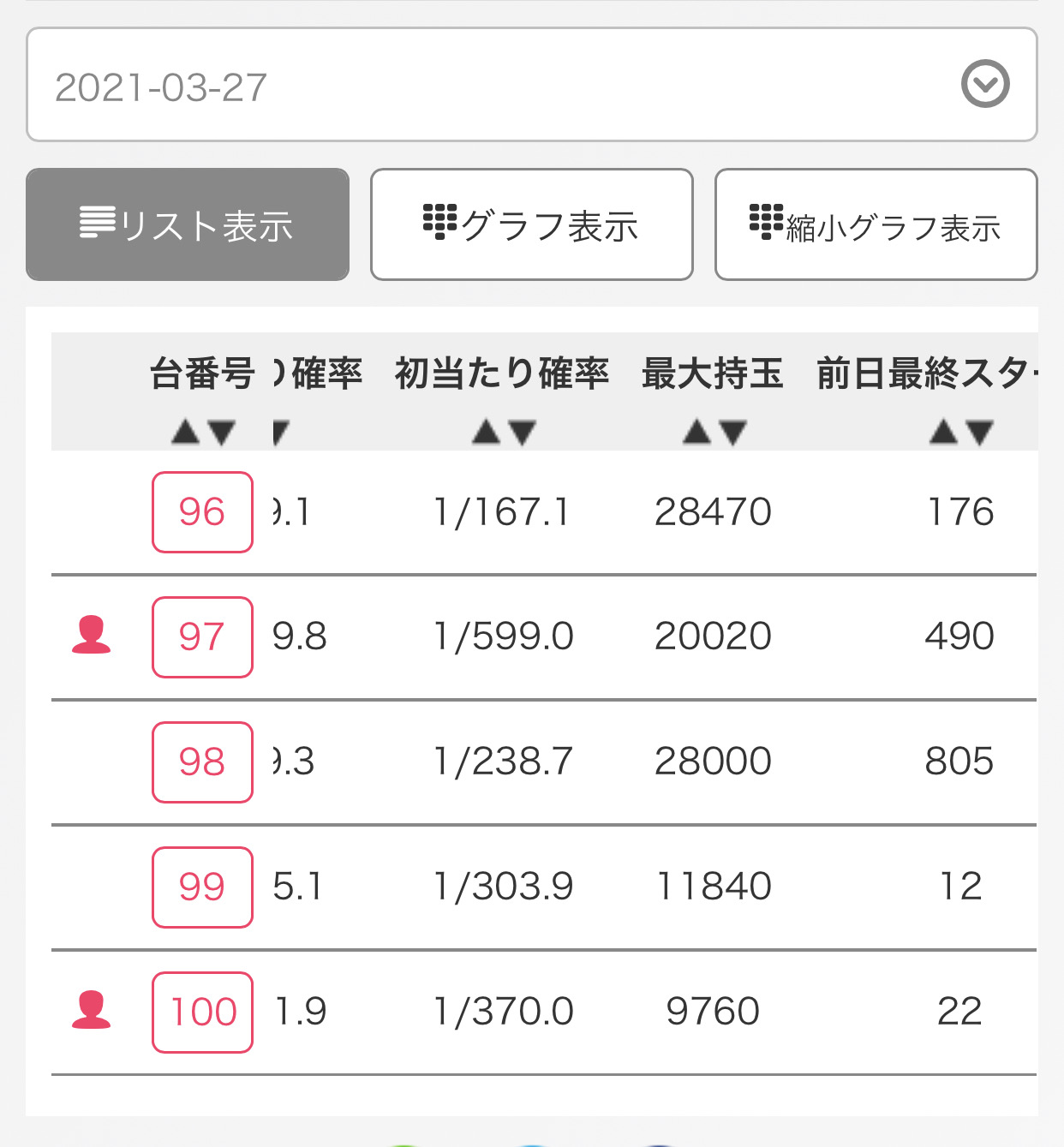Select 縮小グラフ表示 compact graph view

(876, 224)
